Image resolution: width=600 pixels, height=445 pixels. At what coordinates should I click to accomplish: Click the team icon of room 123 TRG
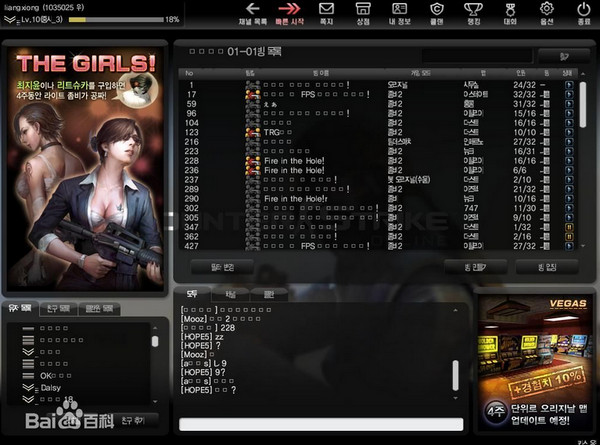[253, 132]
